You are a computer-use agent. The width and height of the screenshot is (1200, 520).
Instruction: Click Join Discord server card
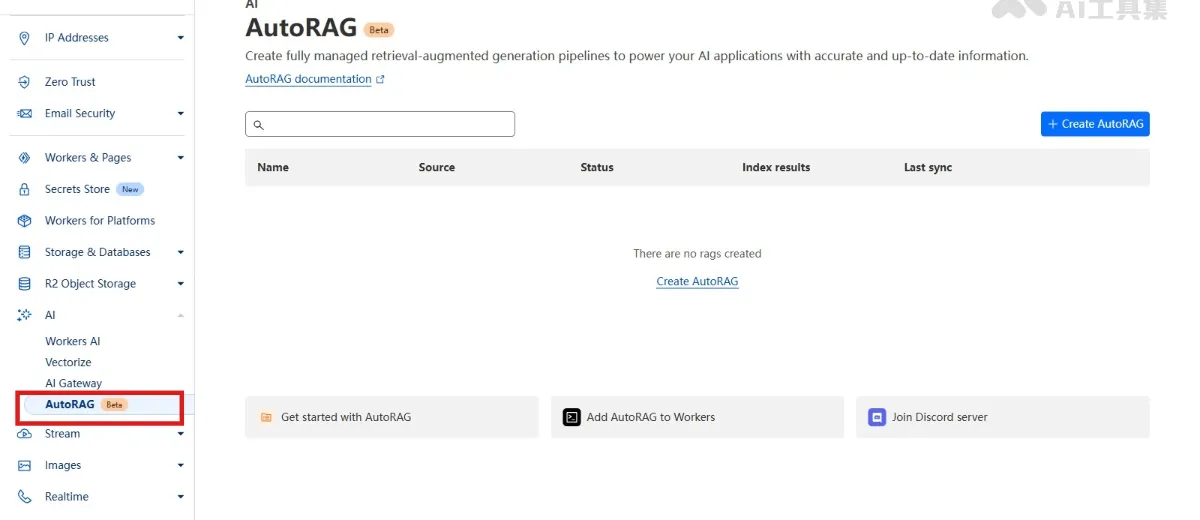[1003, 417]
